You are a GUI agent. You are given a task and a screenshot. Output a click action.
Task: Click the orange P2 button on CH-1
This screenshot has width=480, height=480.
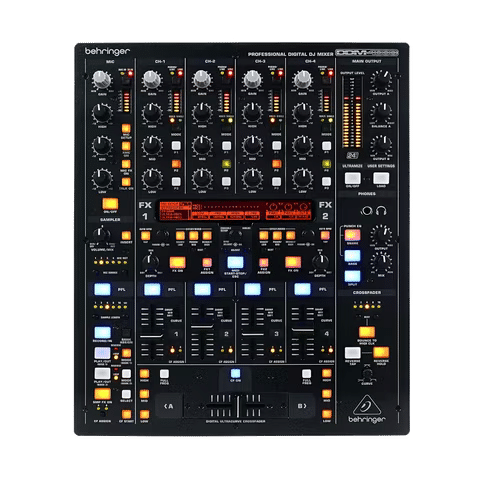176,164
